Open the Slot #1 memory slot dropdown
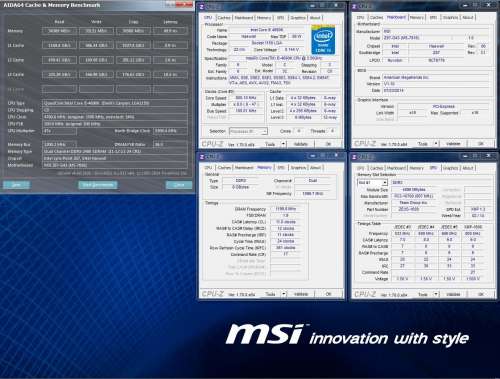Screen dimensions: 500x379 [x=372, y=183]
